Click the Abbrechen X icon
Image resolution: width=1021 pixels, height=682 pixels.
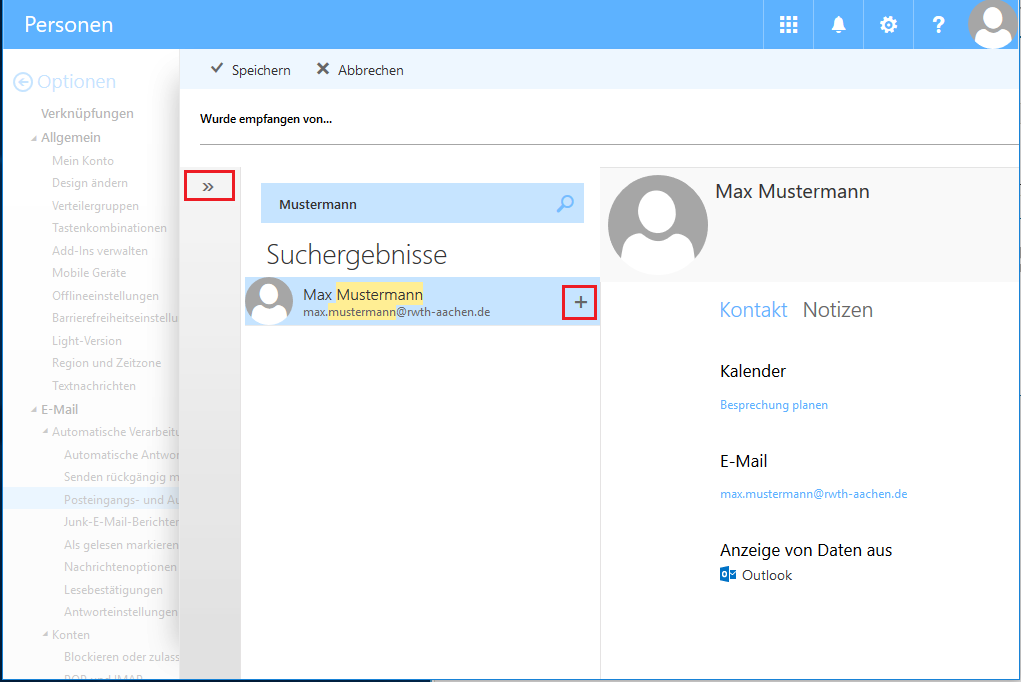(322, 69)
